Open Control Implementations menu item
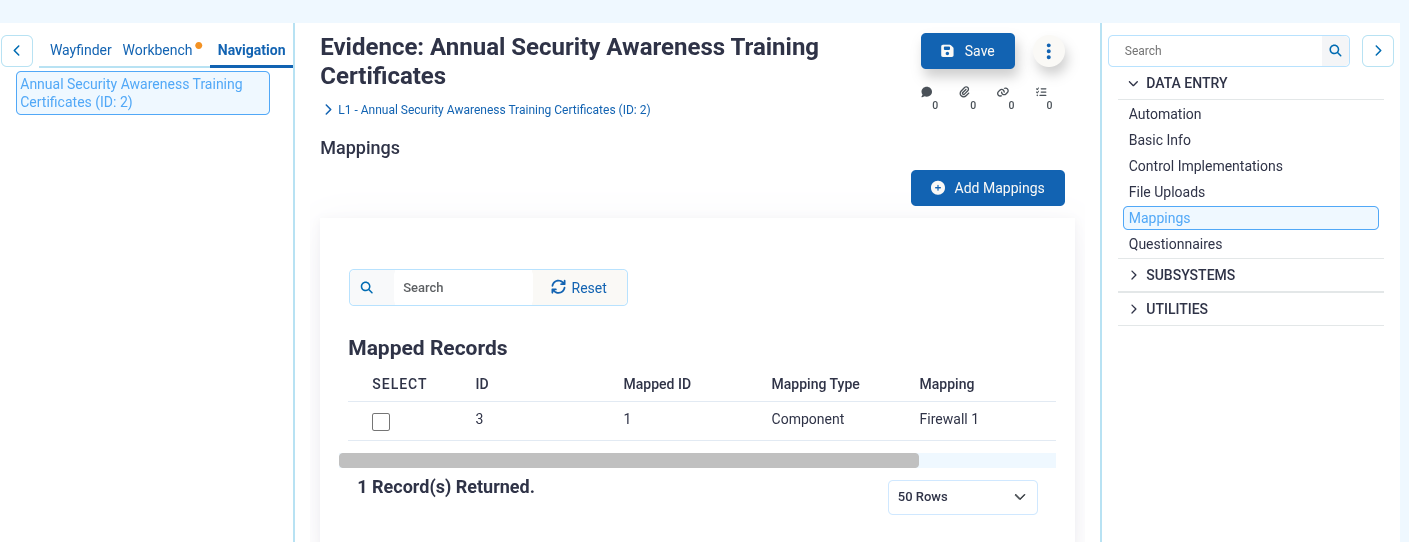This screenshot has width=1409, height=542. point(1206,166)
